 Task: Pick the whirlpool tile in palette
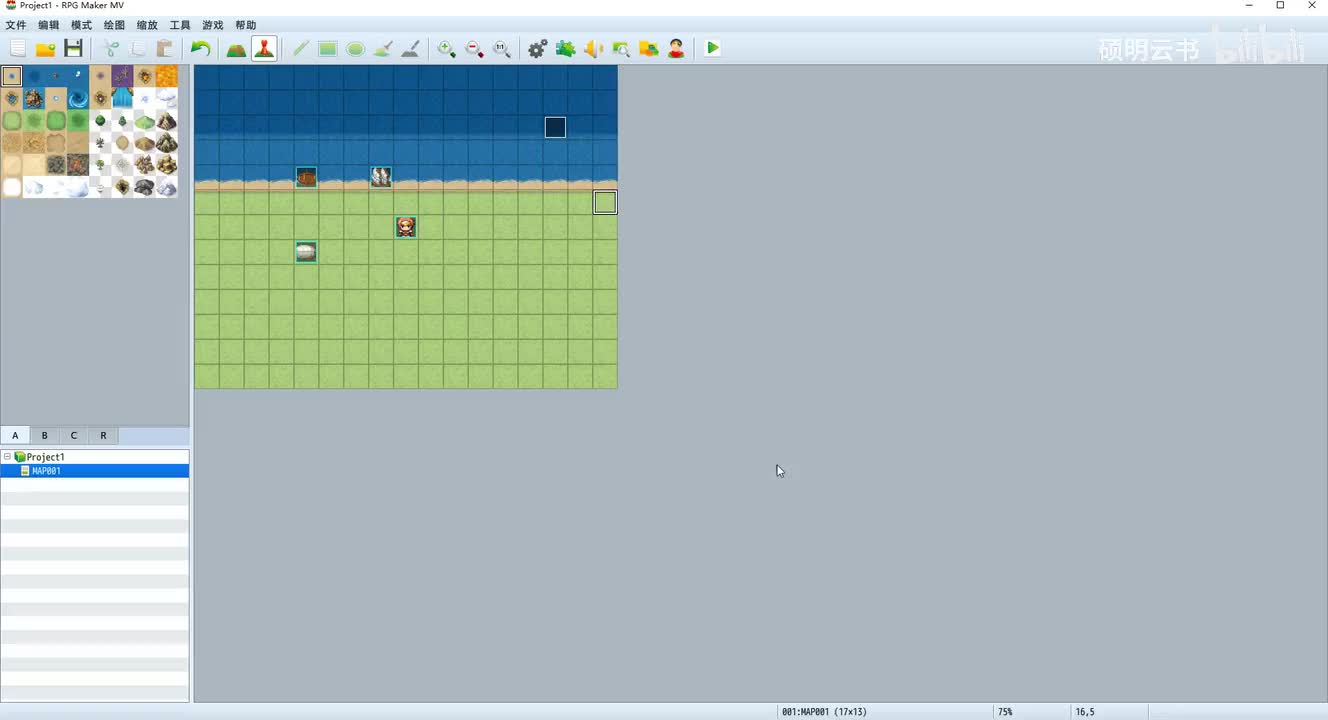(78, 98)
